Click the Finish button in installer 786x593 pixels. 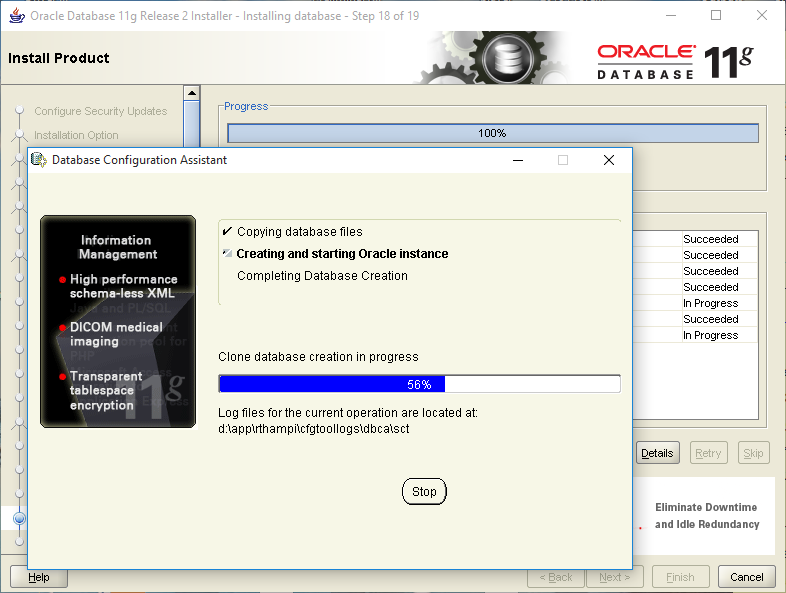(x=680, y=577)
